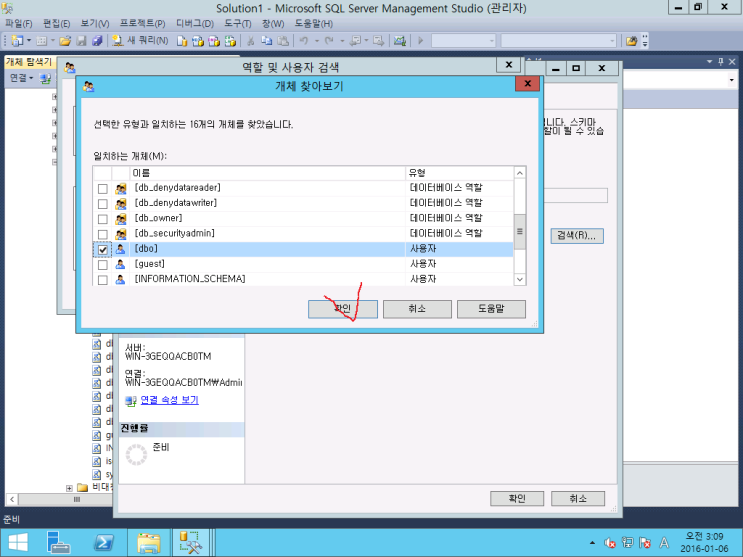Check the [db_owner] checkbox

click(102, 219)
